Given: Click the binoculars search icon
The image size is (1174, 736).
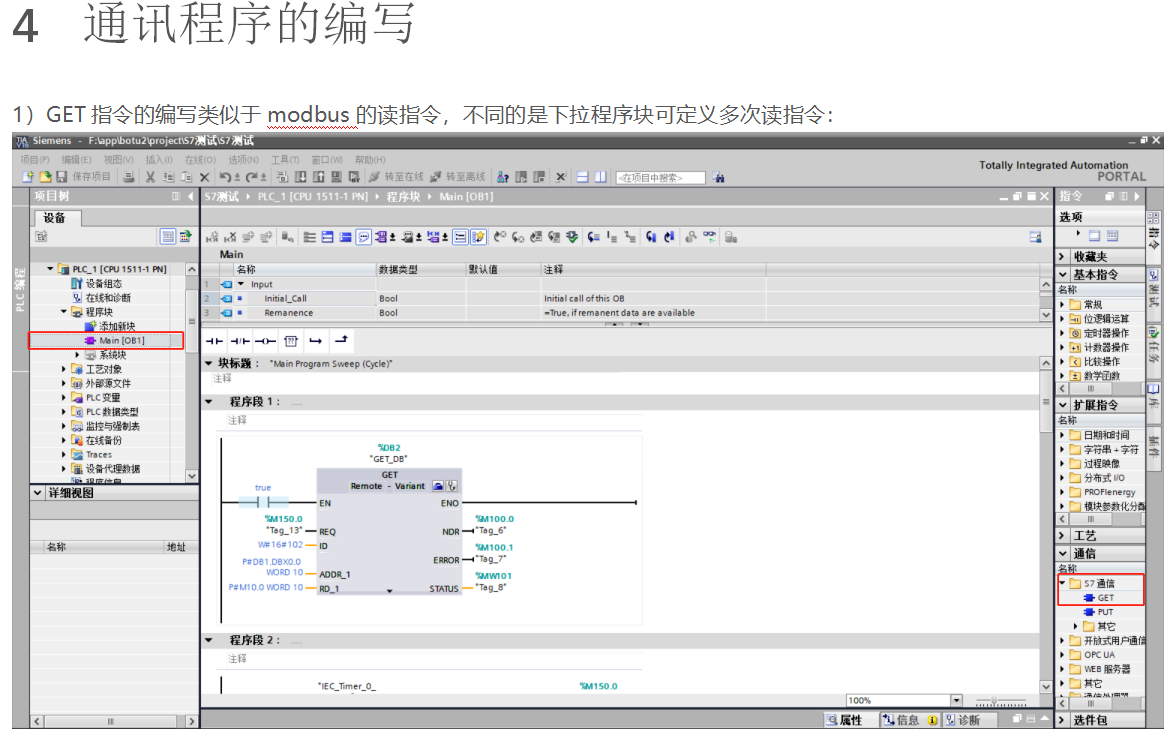Looking at the screenshot, I should click(x=719, y=177).
